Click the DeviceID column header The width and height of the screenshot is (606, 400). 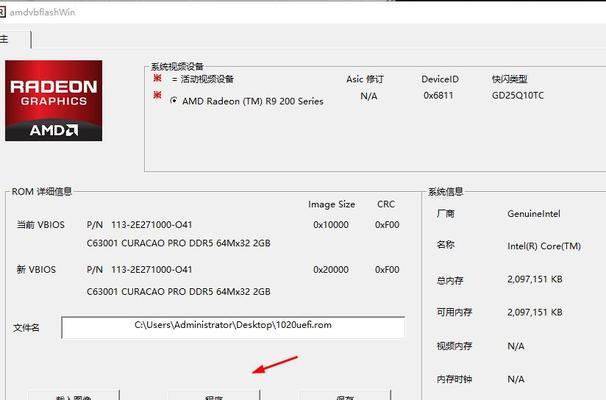click(440, 79)
